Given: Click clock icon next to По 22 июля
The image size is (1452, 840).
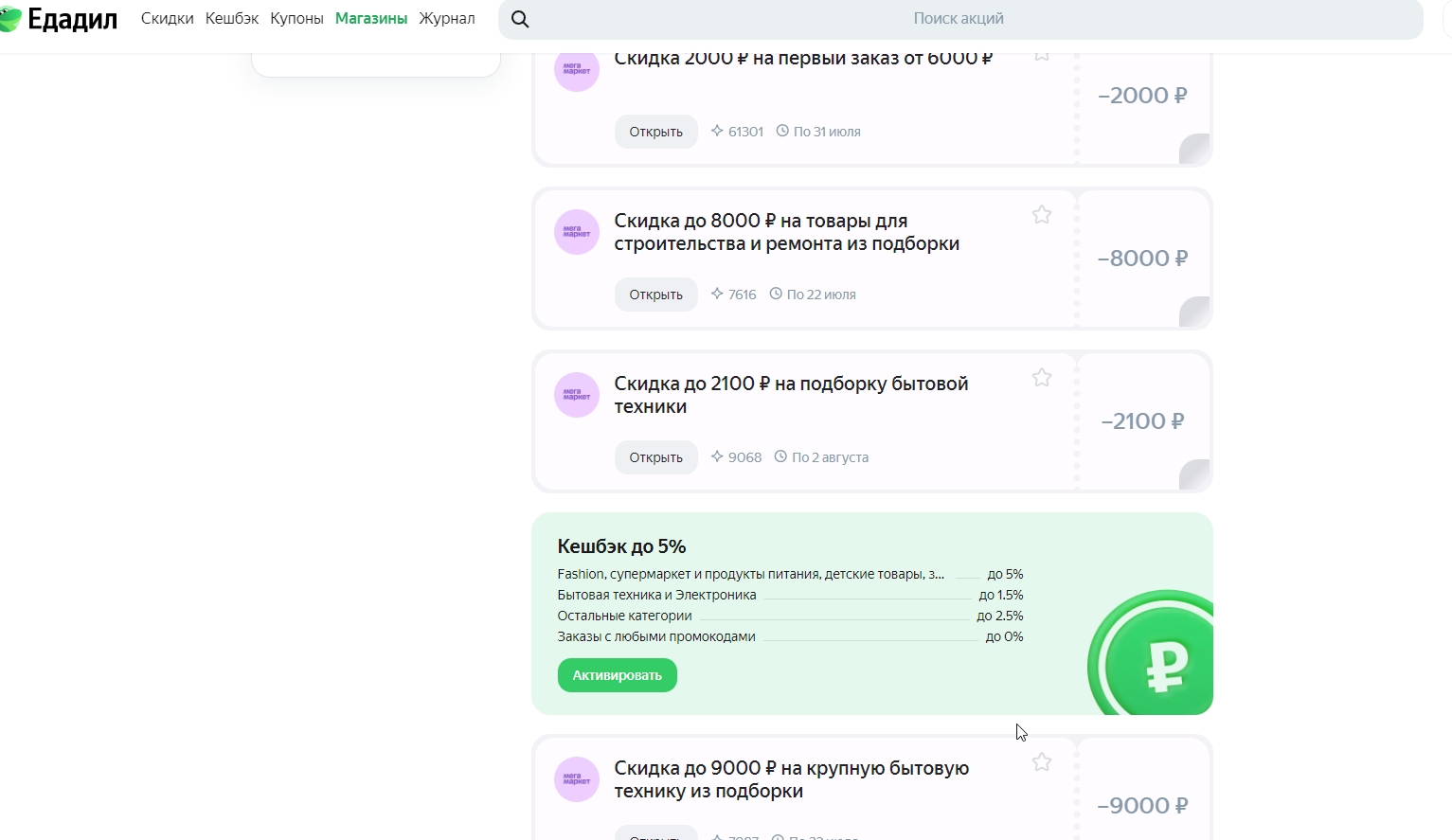Looking at the screenshot, I should (x=776, y=295).
